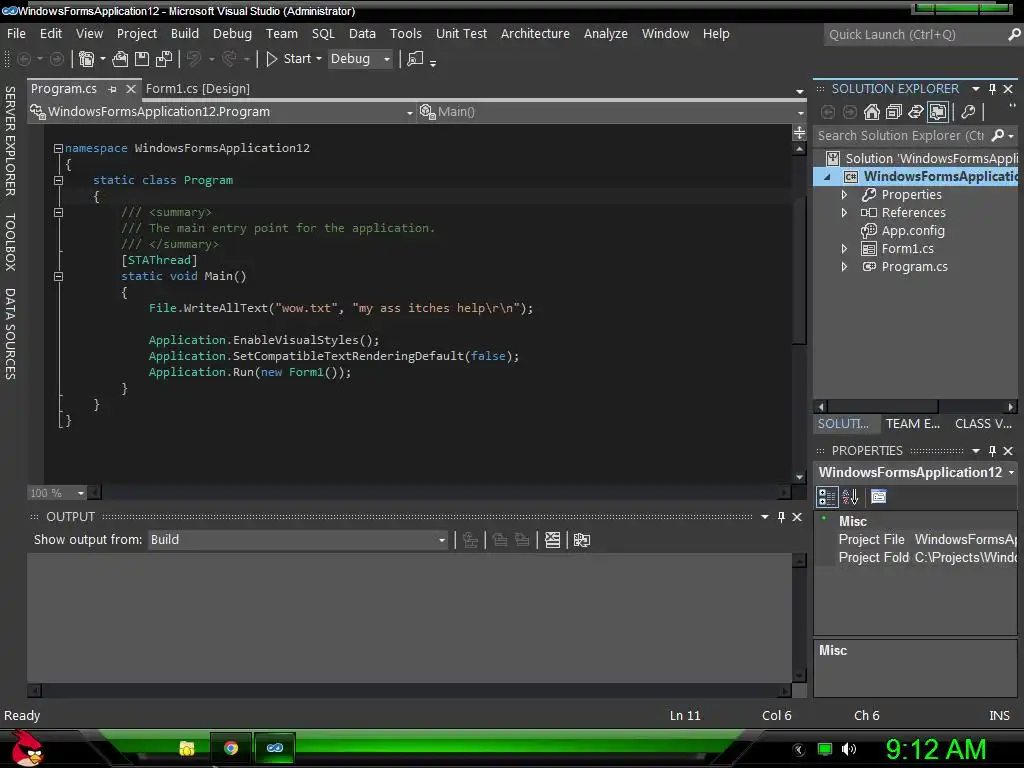Switch to the TEAM E... panel tab
This screenshot has height=768, width=1024.
pyautogui.click(x=912, y=424)
